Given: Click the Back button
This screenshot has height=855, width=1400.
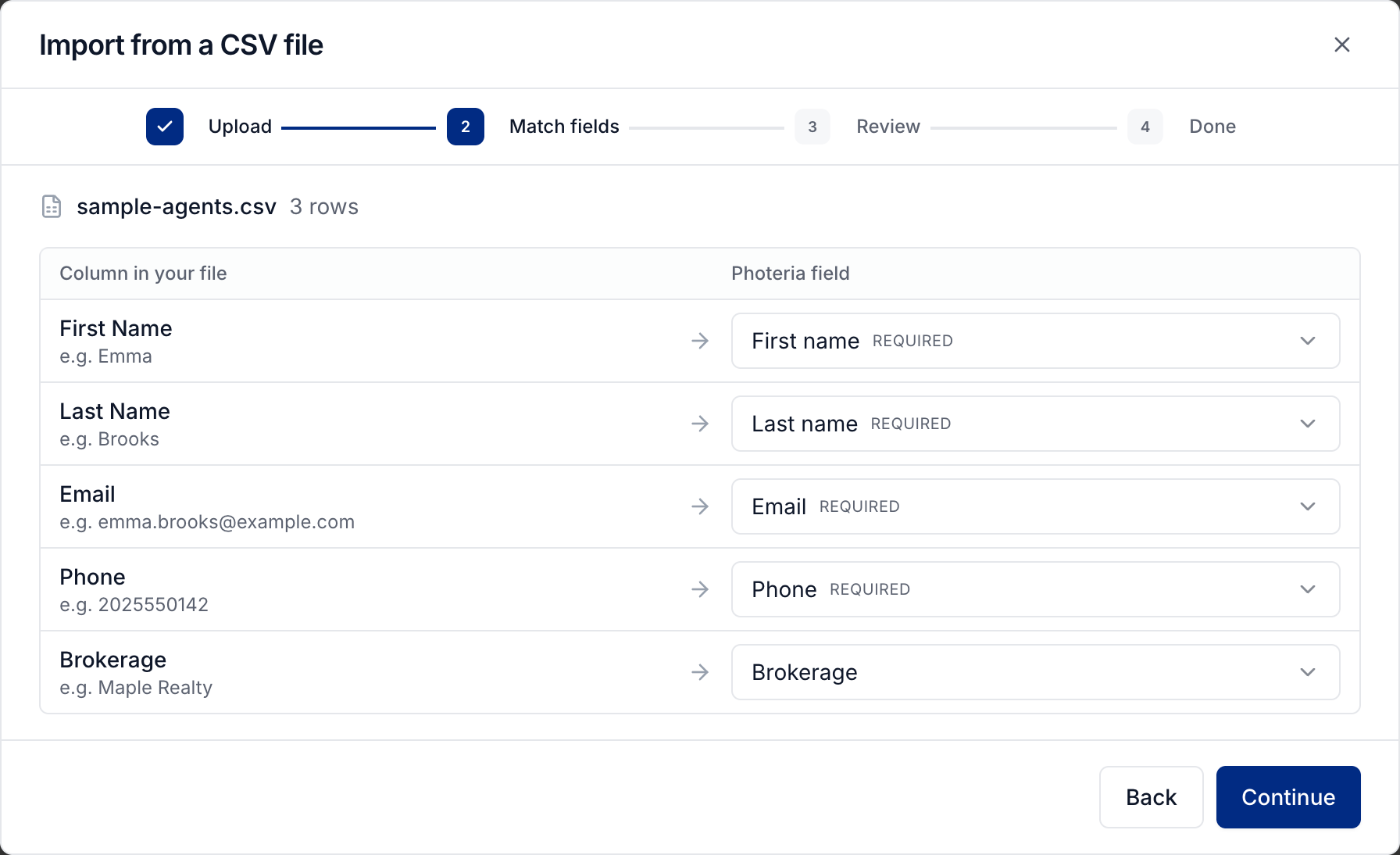Looking at the screenshot, I should pyautogui.click(x=1152, y=797).
